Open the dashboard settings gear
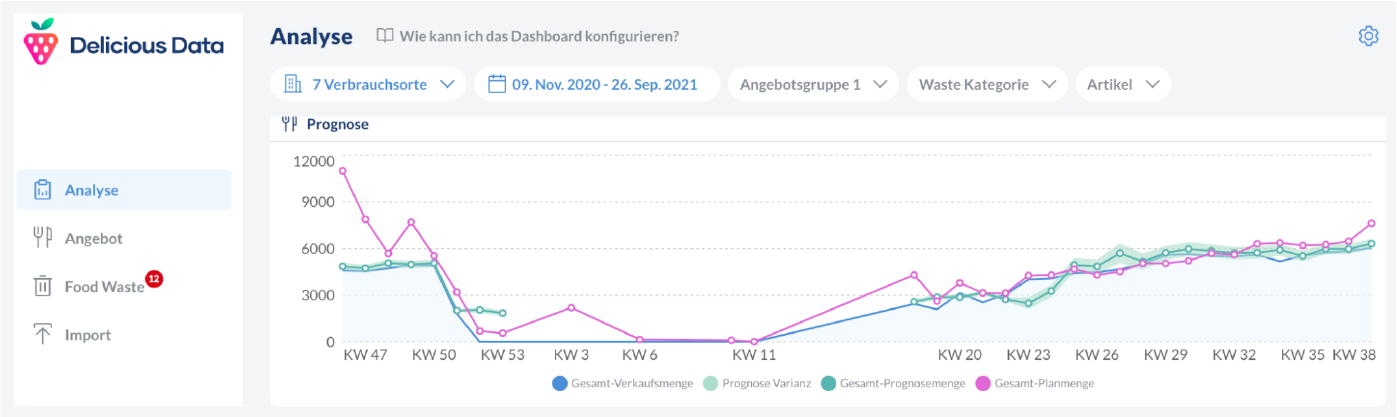The image size is (1397, 417). coord(1368,36)
